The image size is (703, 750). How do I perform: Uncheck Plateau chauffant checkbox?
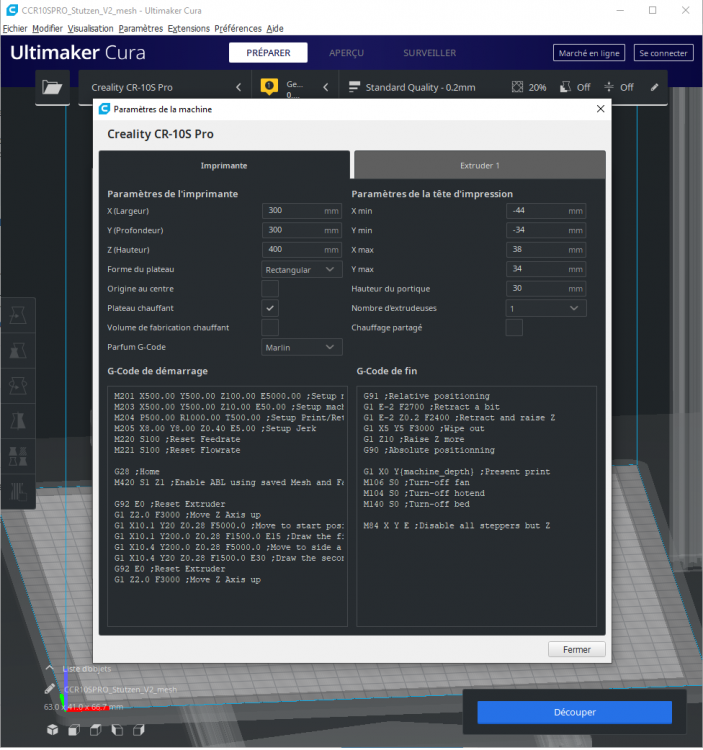pos(270,309)
